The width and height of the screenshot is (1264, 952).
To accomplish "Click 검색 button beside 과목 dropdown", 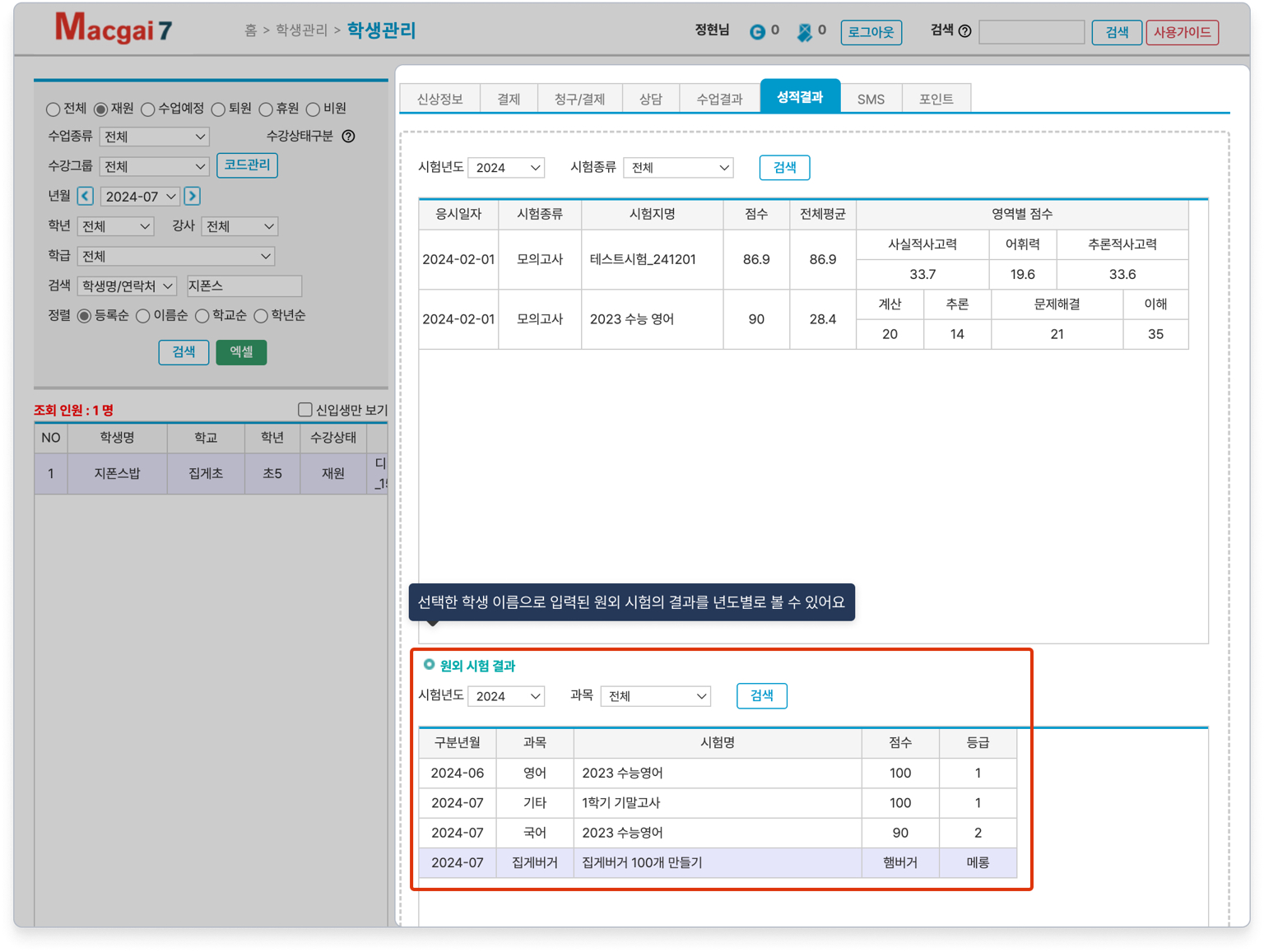I will pos(762,696).
